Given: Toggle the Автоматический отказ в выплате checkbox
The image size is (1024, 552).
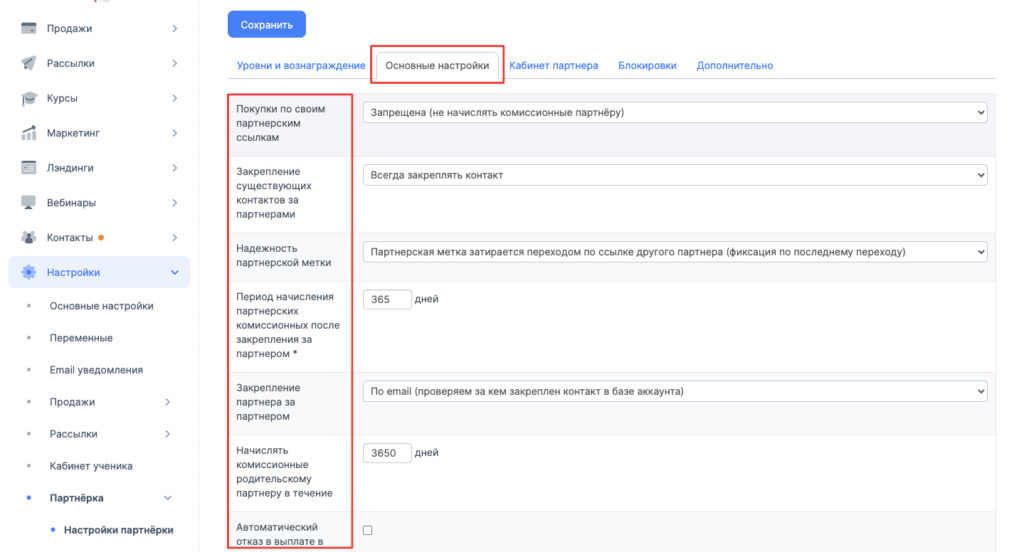Looking at the screenshot, I should pyautogui.click(x=367, y=530).
